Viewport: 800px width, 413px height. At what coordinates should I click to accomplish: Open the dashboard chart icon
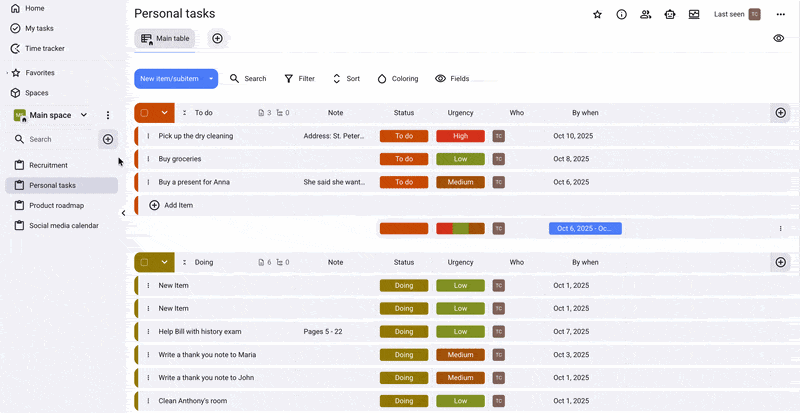point(694,14)
